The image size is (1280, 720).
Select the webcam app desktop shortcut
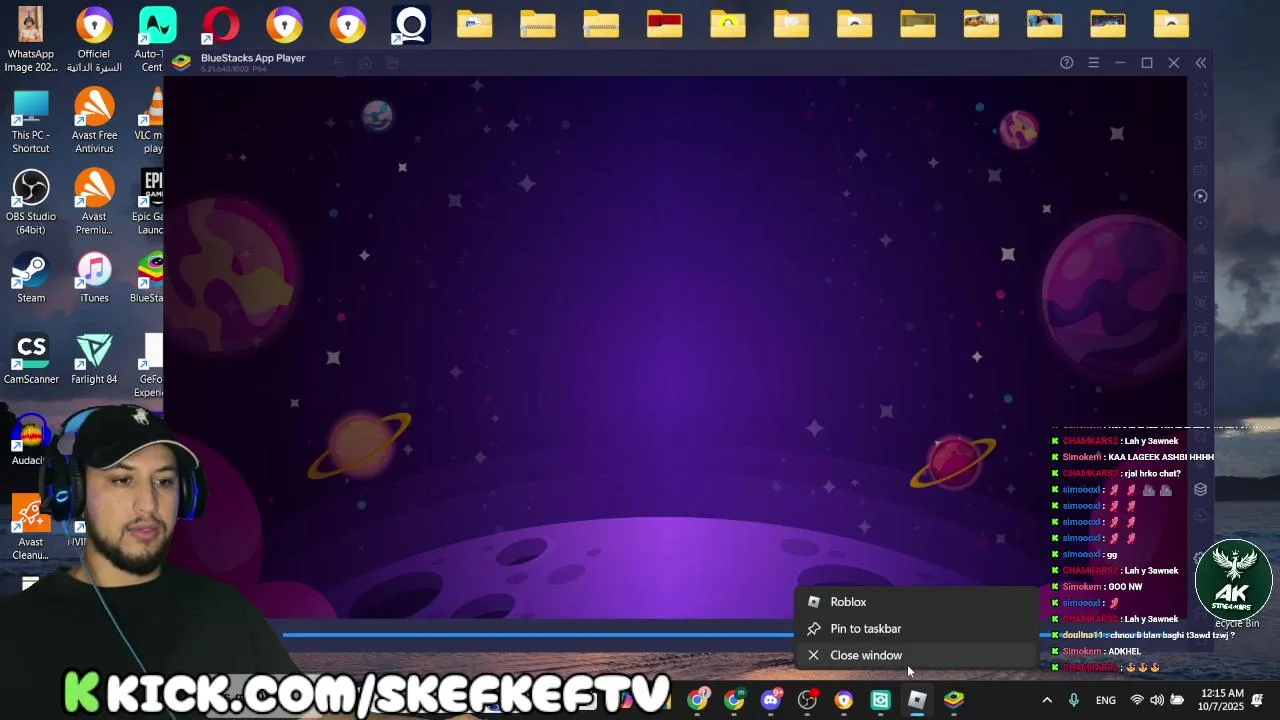point(411,25)
